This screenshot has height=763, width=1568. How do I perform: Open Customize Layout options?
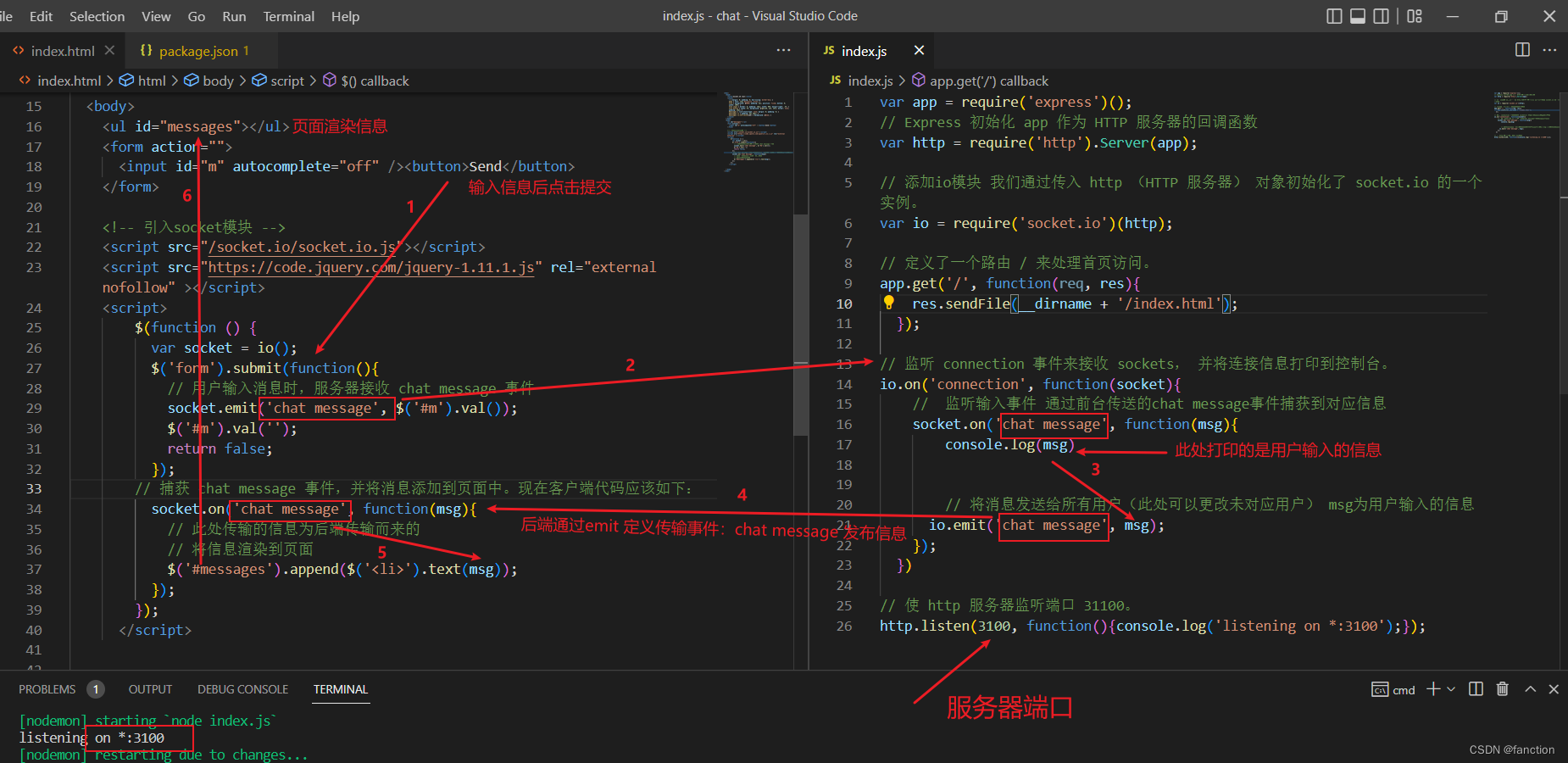click(x=1415, y=16)
